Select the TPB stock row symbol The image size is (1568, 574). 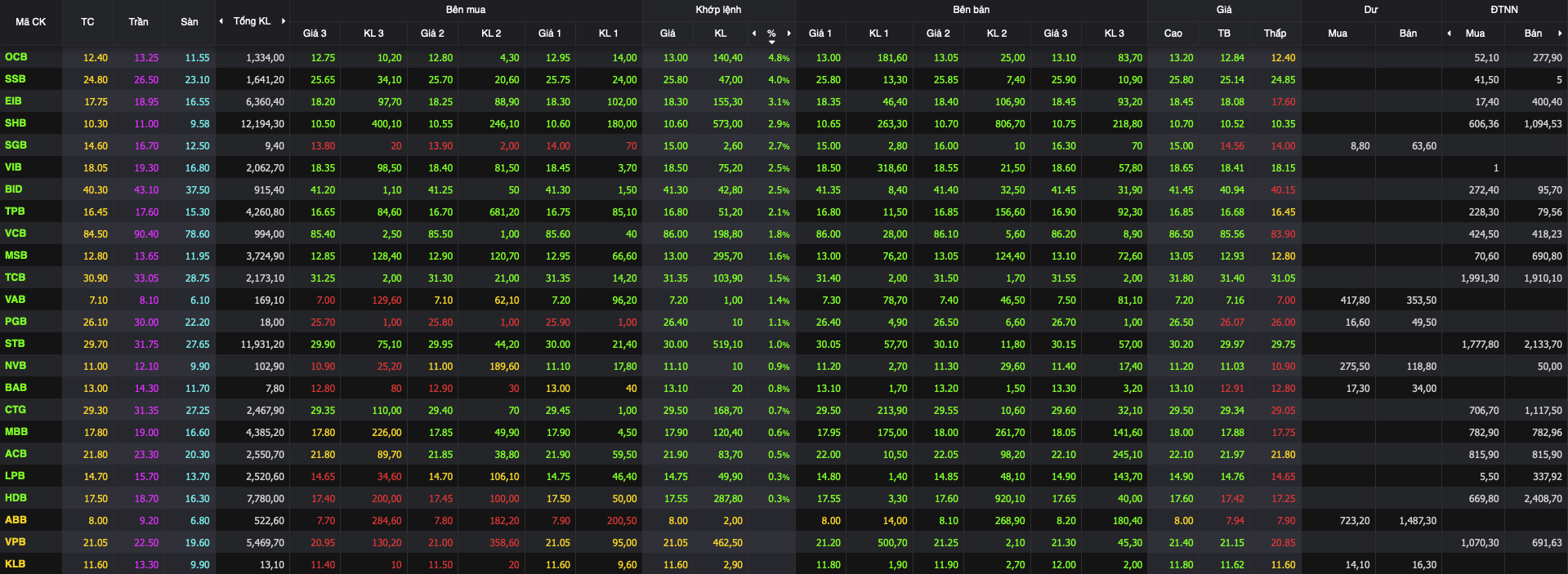[15, 211]
